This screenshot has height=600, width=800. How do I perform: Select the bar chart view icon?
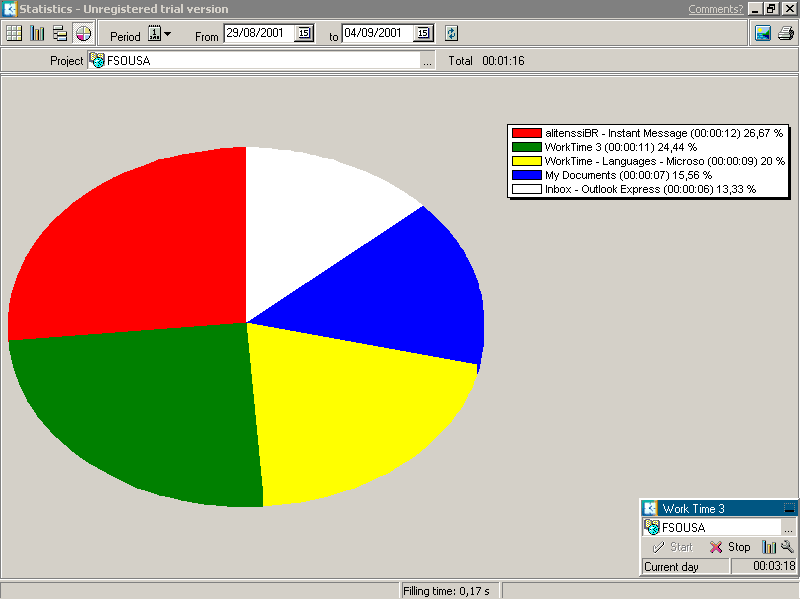[x=37, y=33]
